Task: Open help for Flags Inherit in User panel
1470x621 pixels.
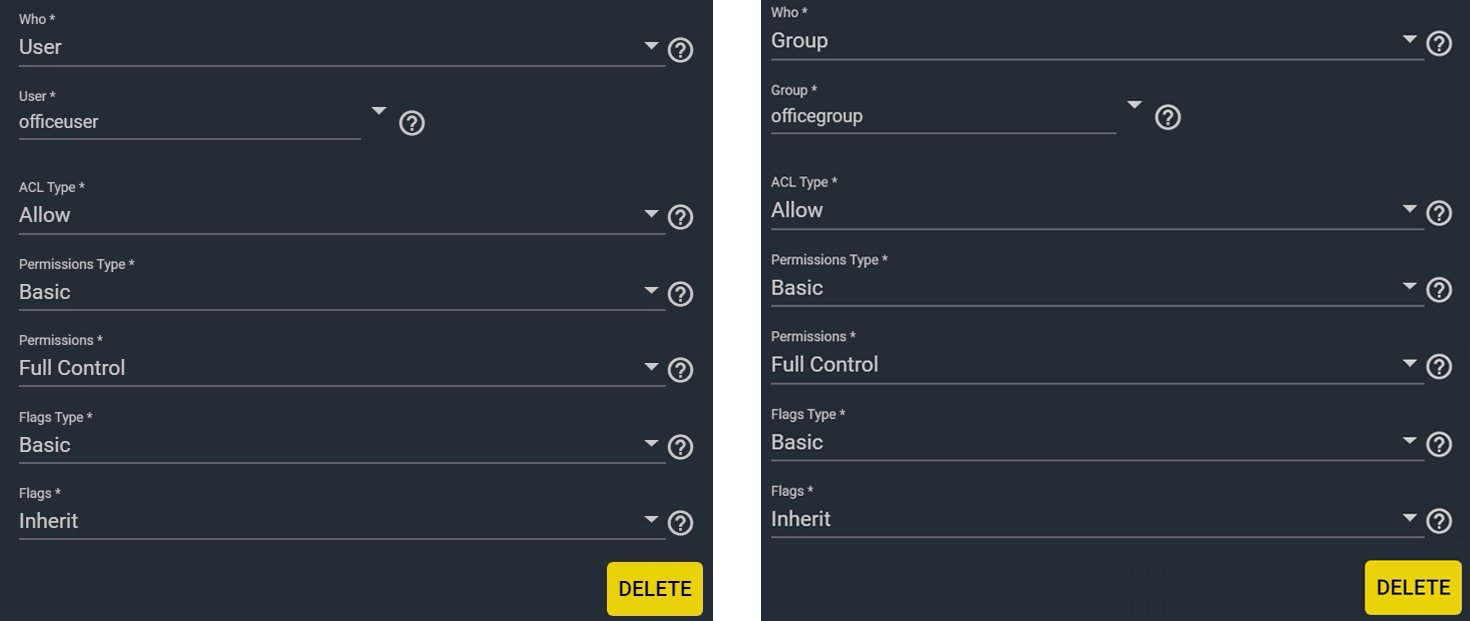Action: [680, 523]
